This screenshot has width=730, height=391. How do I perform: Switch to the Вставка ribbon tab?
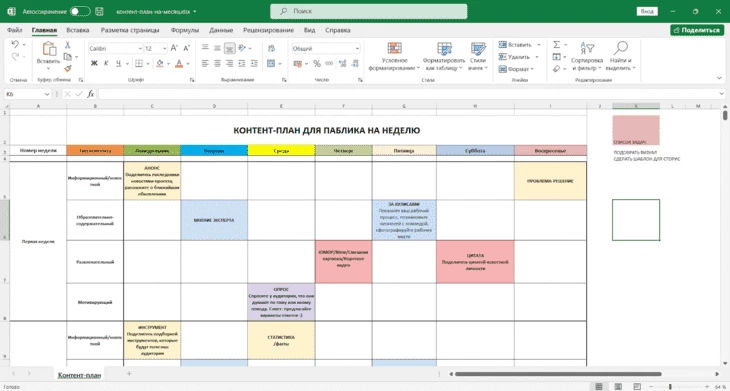[x=78, y=30]
